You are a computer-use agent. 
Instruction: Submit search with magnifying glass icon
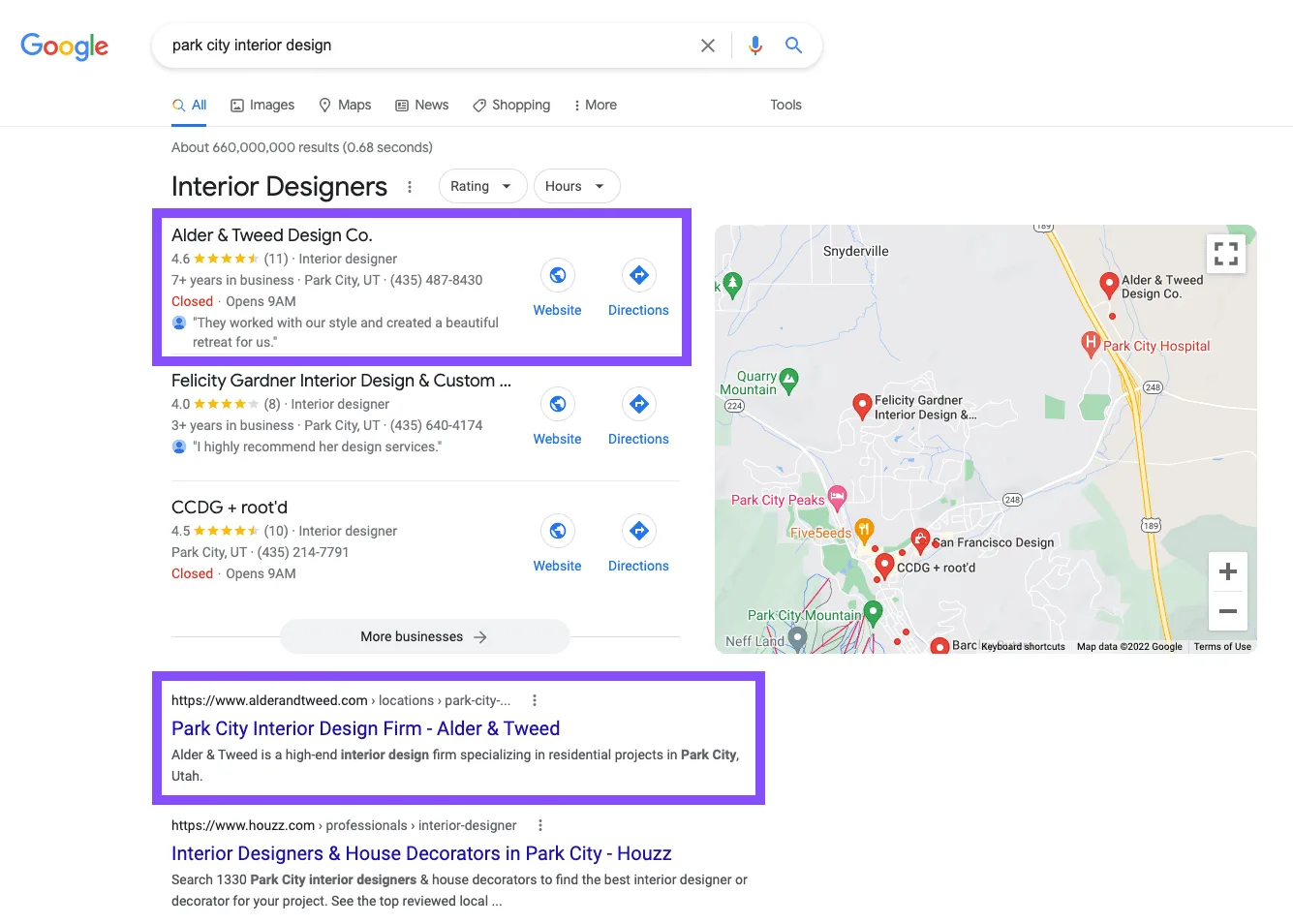click(x=793, y=45)
